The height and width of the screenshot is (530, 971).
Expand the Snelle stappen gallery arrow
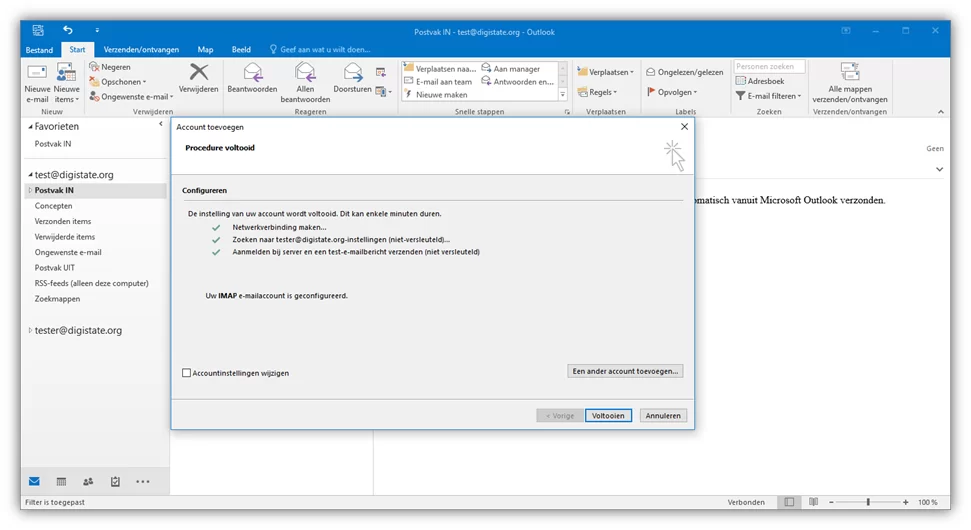[x=562, y=95]
